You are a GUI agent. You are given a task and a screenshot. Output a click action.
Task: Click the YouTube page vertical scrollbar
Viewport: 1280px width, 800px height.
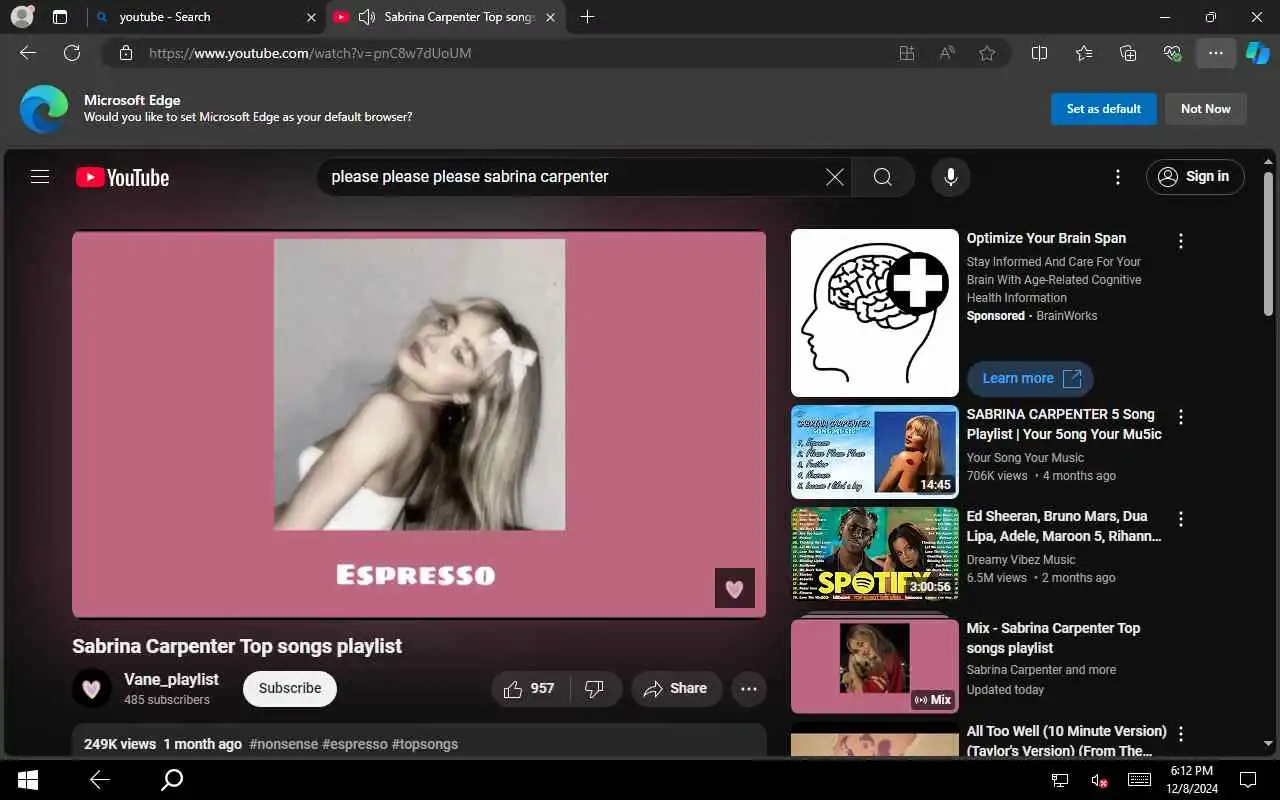click(x=1269, y=245)
